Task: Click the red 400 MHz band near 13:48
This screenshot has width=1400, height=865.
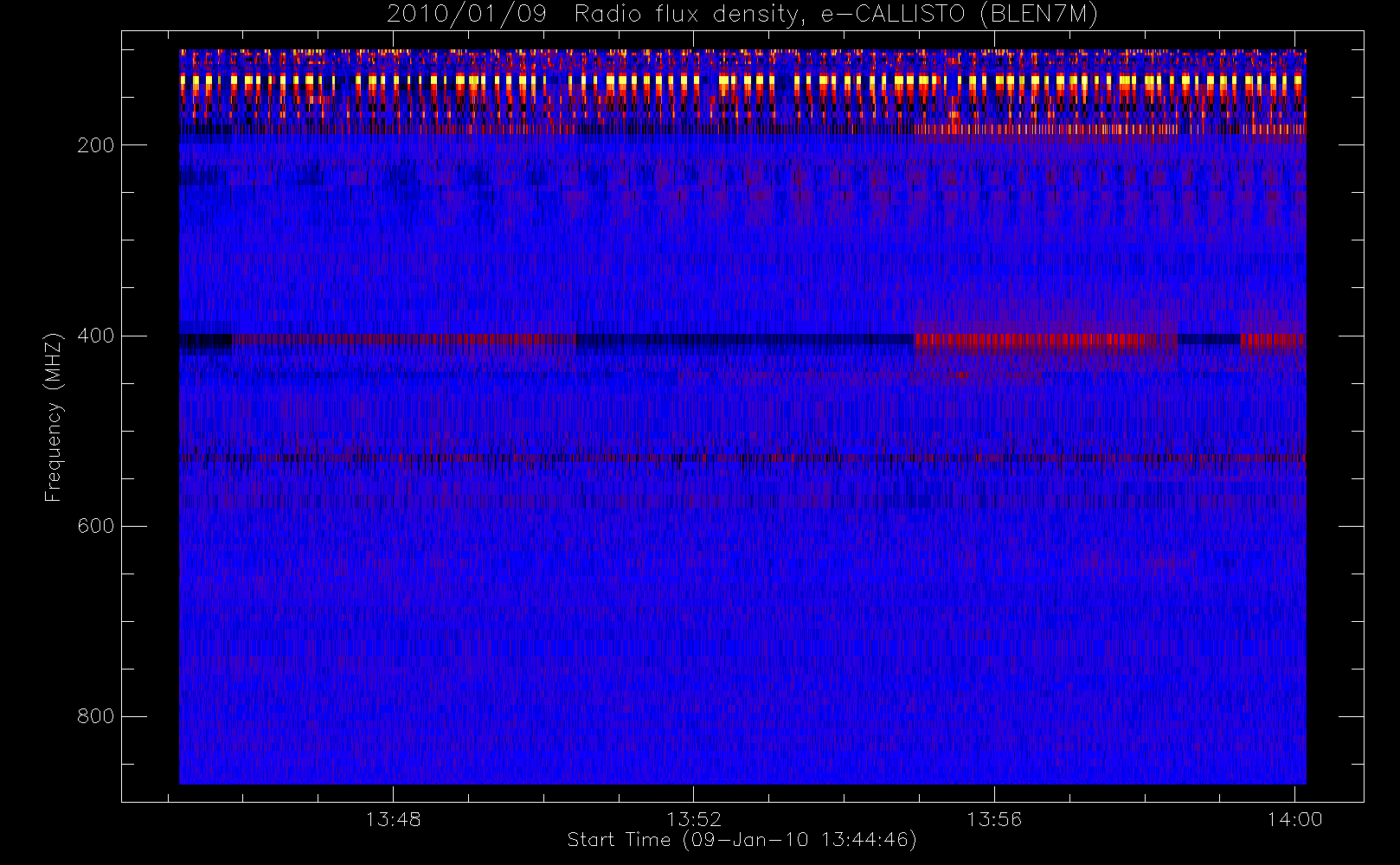Action: [403, 340]
